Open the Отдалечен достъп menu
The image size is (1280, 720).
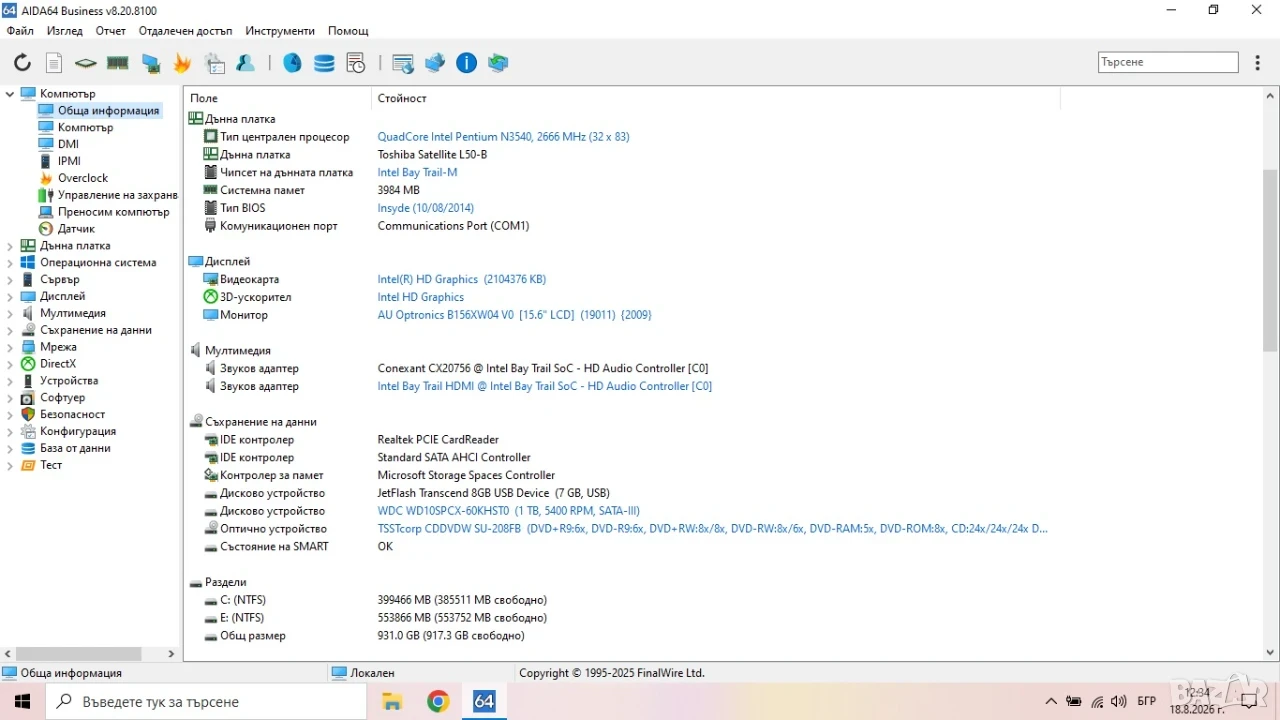185,31
